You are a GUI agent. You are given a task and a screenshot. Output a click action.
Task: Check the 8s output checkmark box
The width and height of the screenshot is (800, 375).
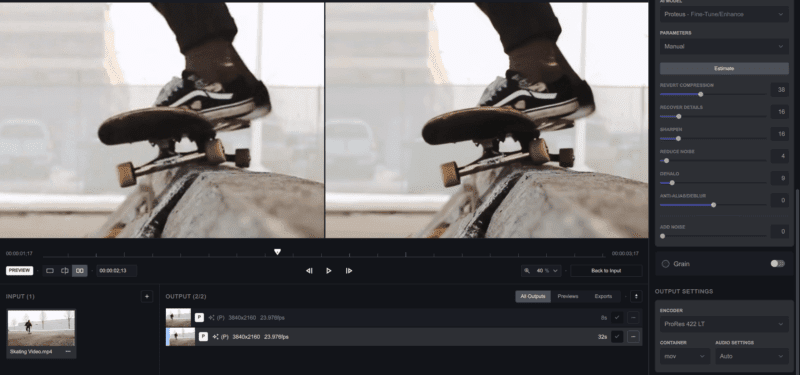tap(617, 317)
